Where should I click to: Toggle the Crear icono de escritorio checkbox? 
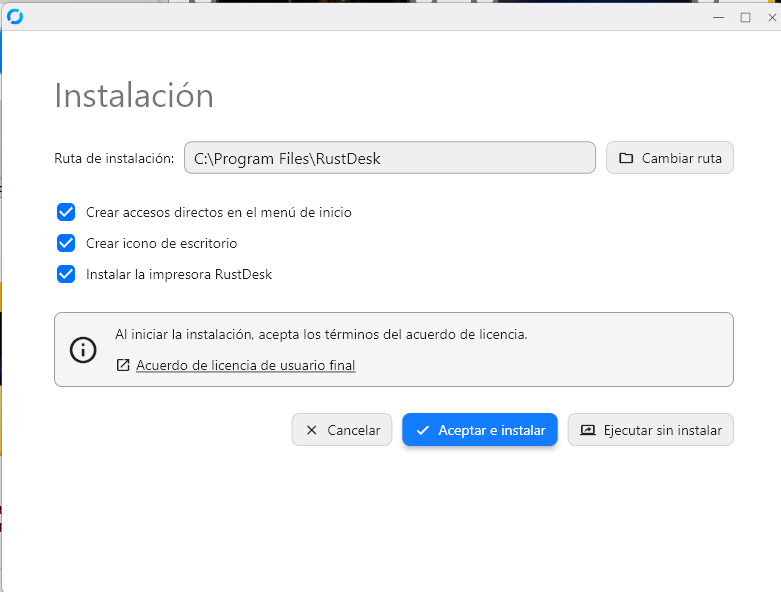click(x=67, y=243)
